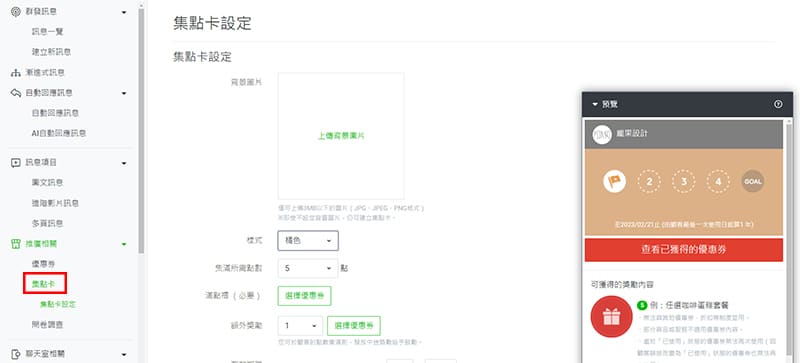Image resolution: width=800 pixels, height=363 pixels.
Task: Click the chat-room icon beside 聊天室相關
Action: 16,354
